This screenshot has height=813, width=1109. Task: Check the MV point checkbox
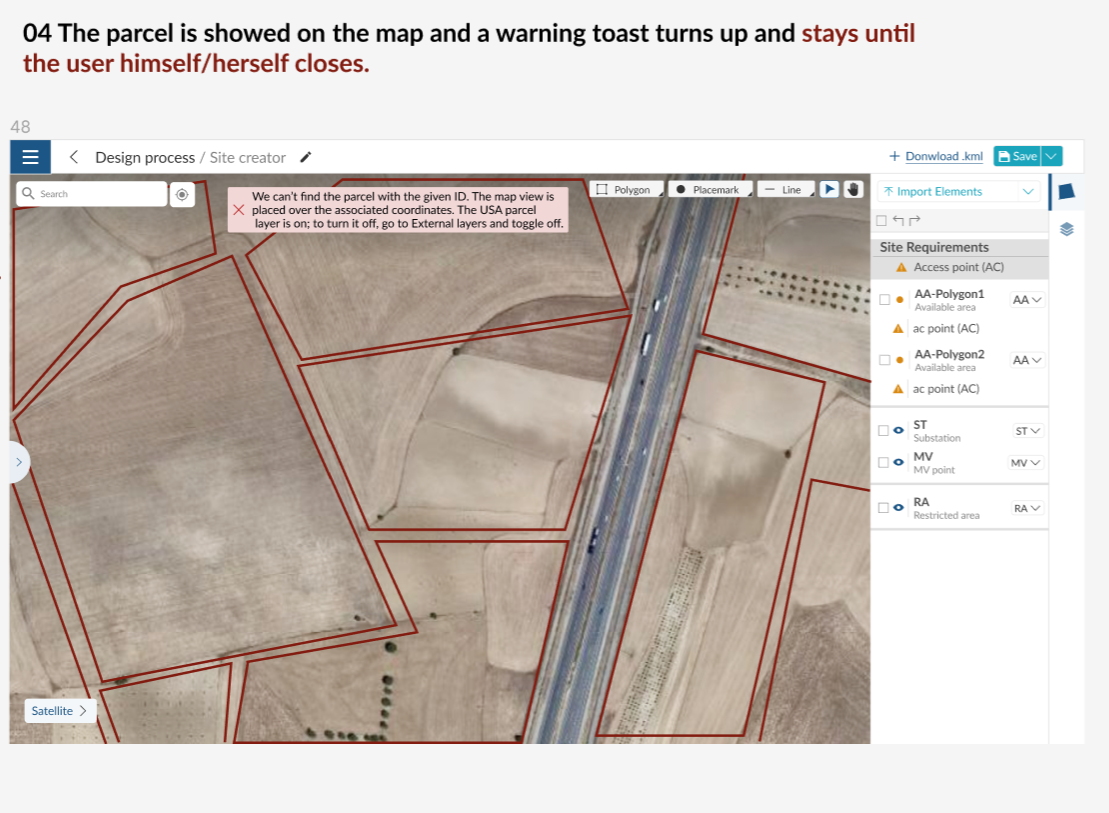pos(883,463)
